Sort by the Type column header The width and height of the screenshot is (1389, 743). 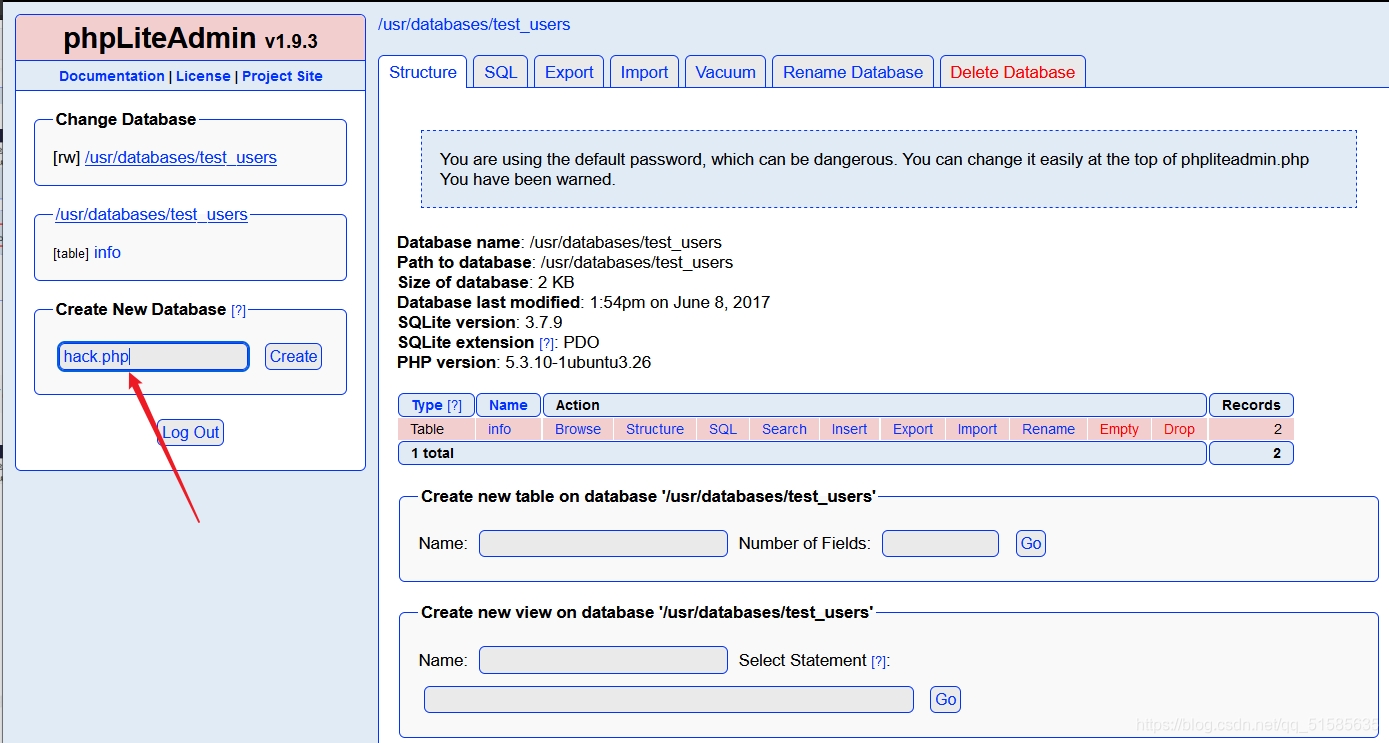tap(427, 405)
